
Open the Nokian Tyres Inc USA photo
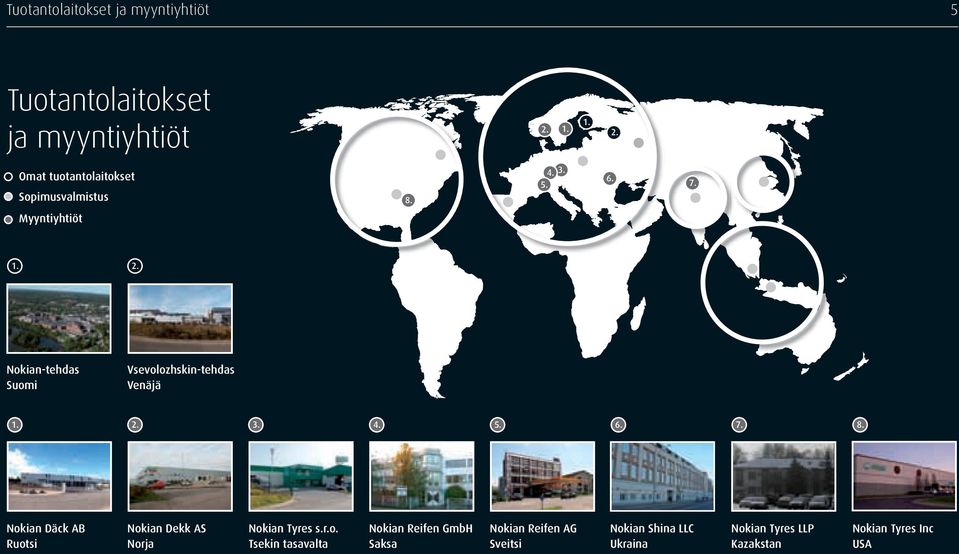point(904,476)
